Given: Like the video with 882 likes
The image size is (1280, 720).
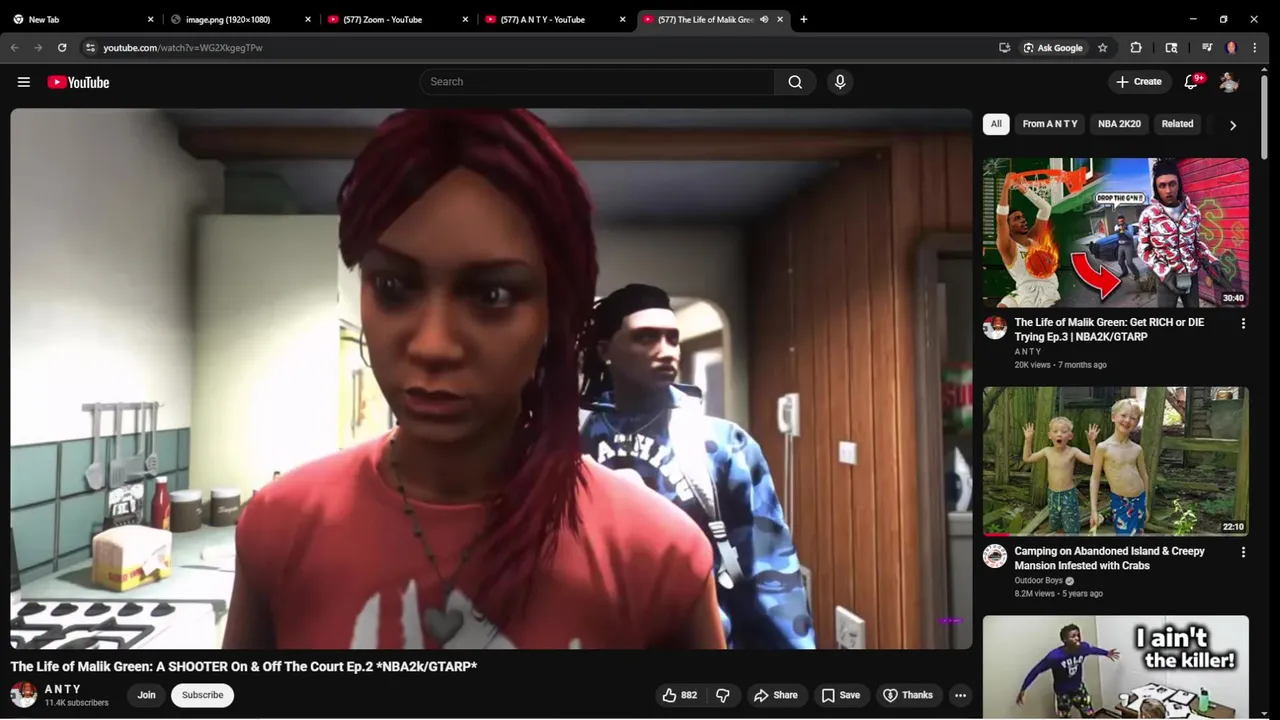Looking at the screenshot, I should pos(679,695).
